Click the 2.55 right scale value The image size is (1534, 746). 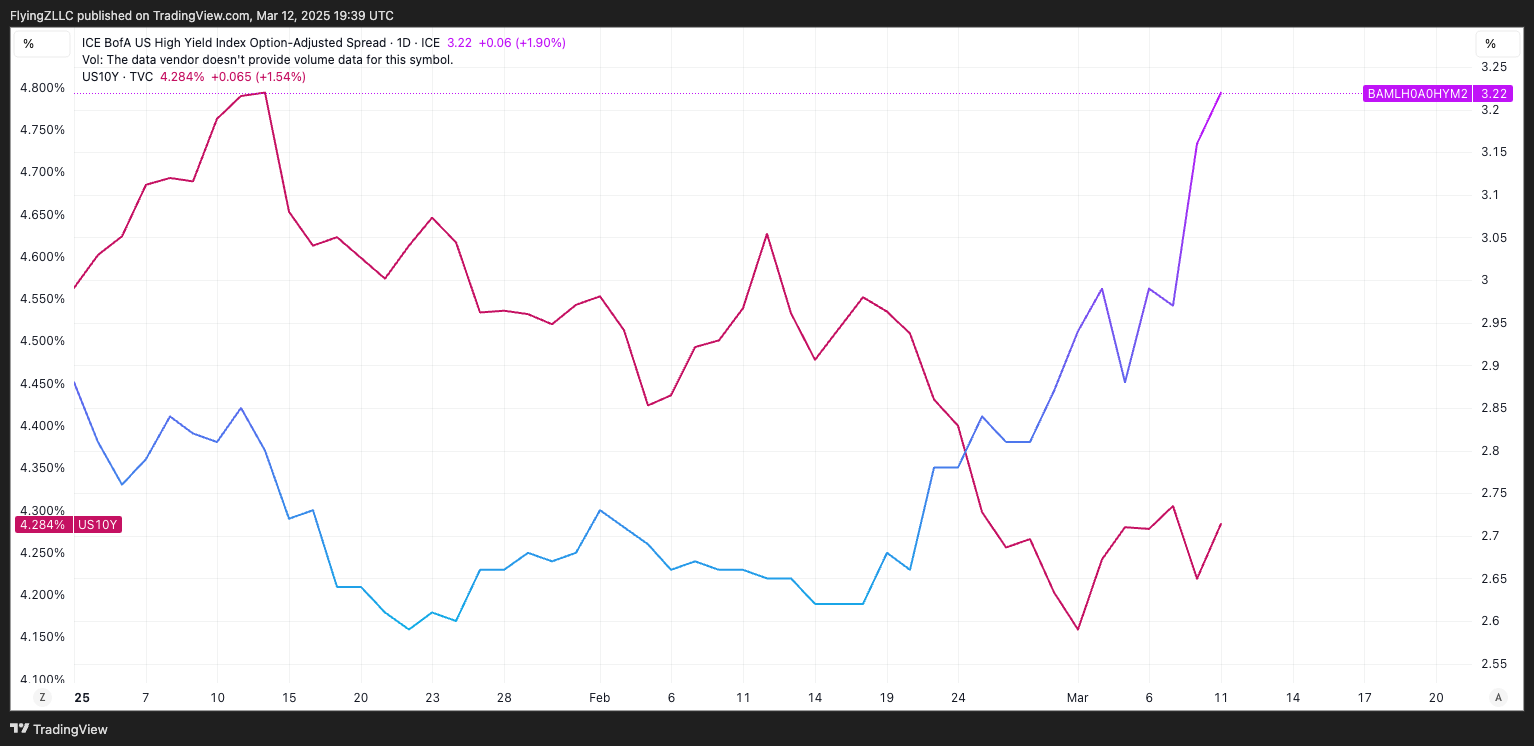(x=1493, y=663)
